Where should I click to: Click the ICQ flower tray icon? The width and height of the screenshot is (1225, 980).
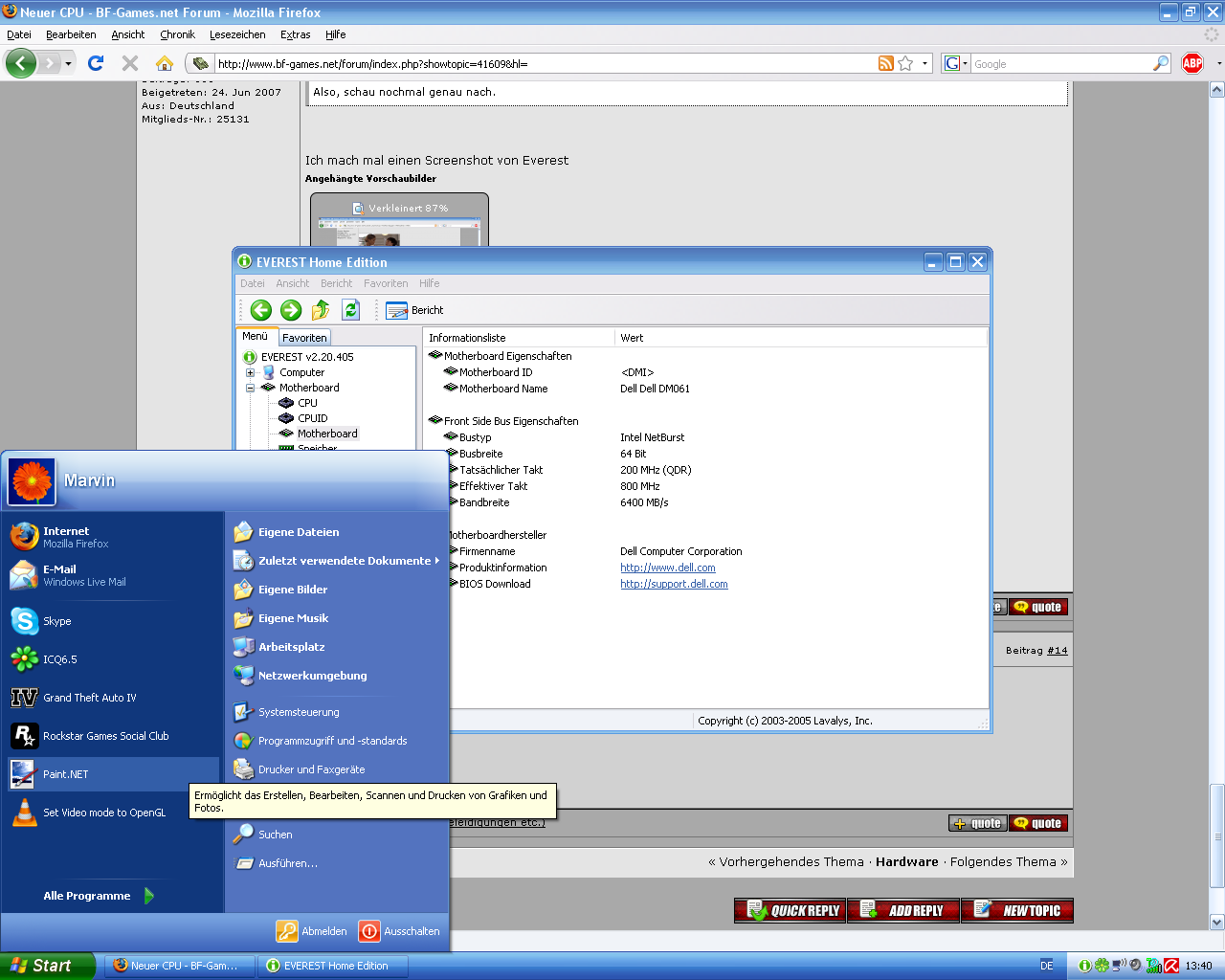(1102, 966)
